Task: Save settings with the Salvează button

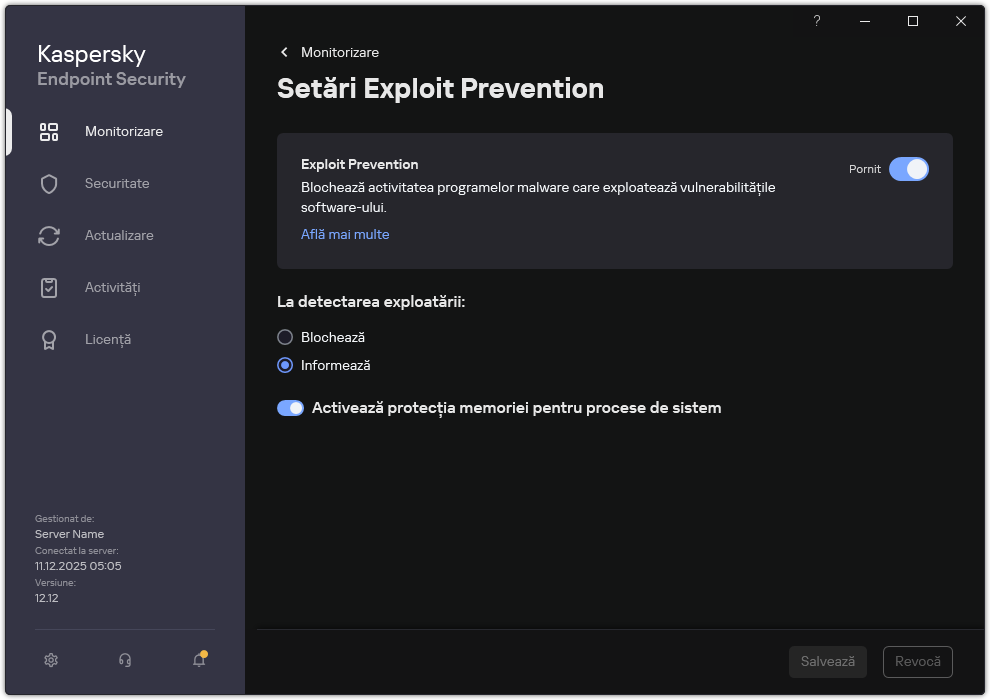Action: (827, 661)
